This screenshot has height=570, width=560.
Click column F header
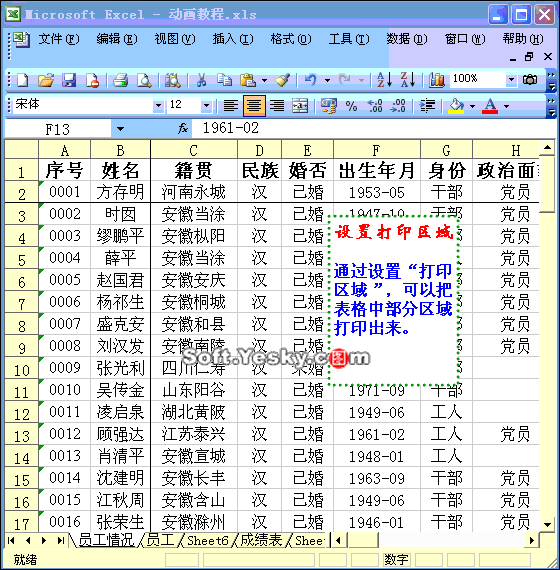(x=376, y=150)
